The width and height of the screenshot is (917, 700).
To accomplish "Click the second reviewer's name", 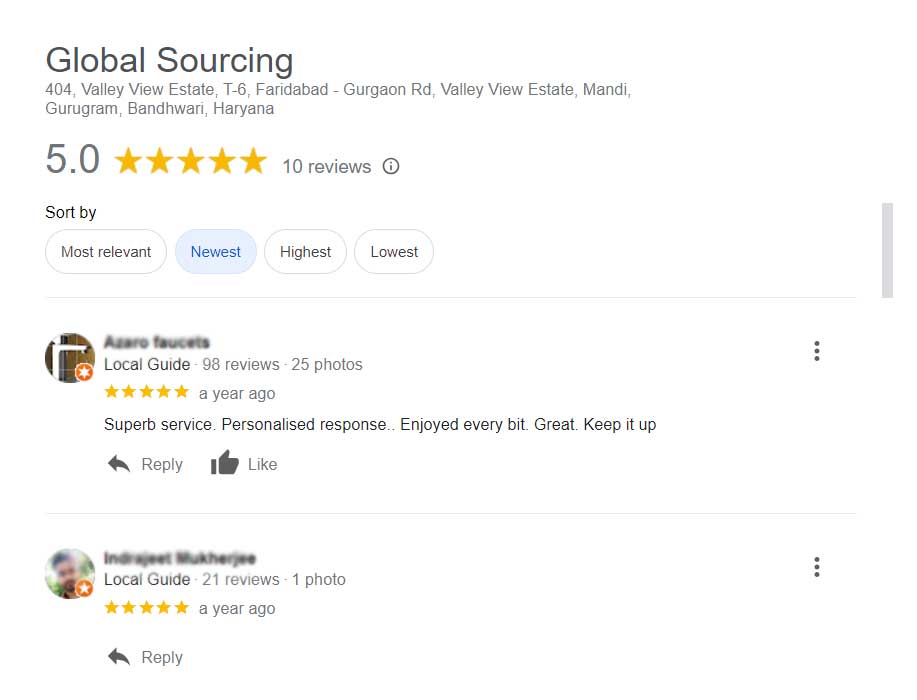I will point(180,558).
